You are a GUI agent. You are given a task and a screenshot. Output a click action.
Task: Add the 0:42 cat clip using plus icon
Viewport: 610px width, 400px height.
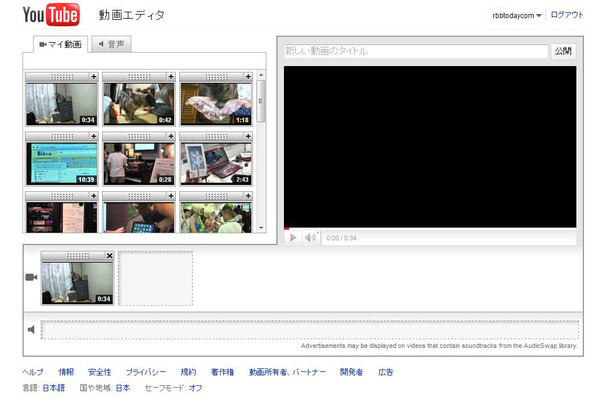coord(171,77)
